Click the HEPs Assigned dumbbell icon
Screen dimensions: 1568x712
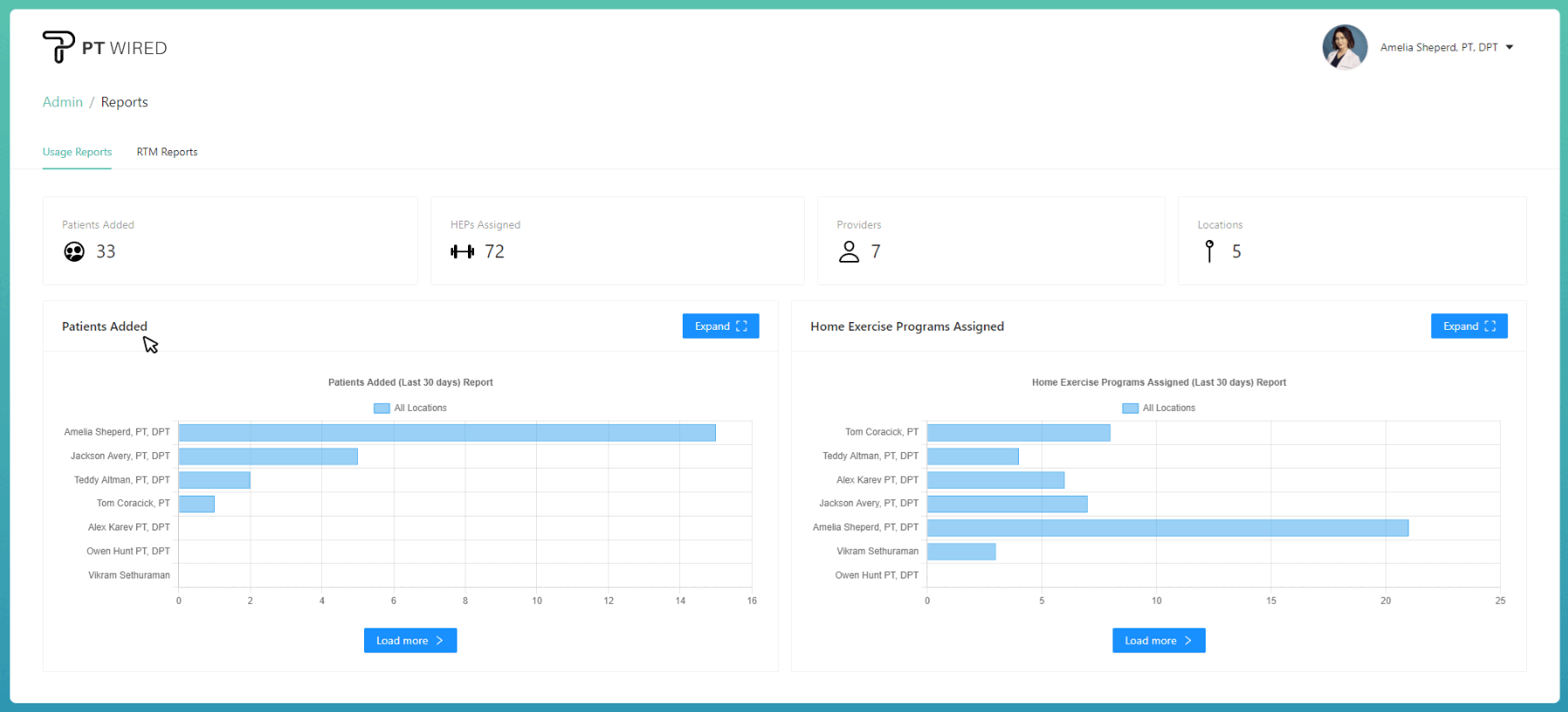coord(462,252)
